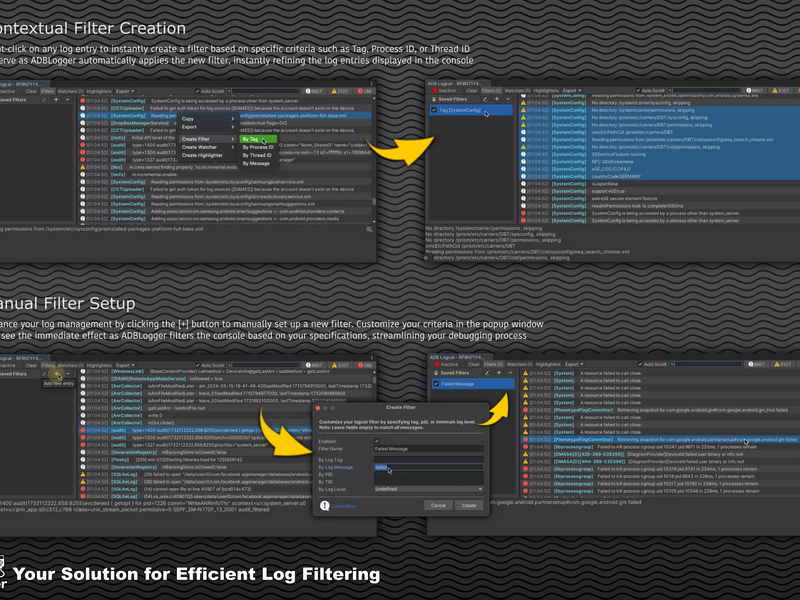Click the minus remove-filter icon in the context-menu window
Image resolution: width=800 pixels, height=600 pixels.
coord(67,100)
